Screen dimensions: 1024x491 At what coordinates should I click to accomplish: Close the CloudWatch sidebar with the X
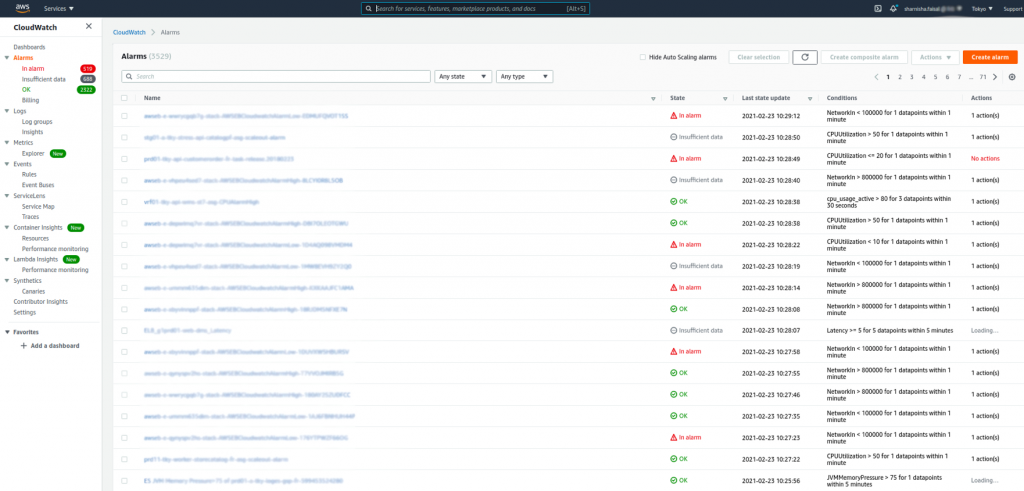point(89,26)
